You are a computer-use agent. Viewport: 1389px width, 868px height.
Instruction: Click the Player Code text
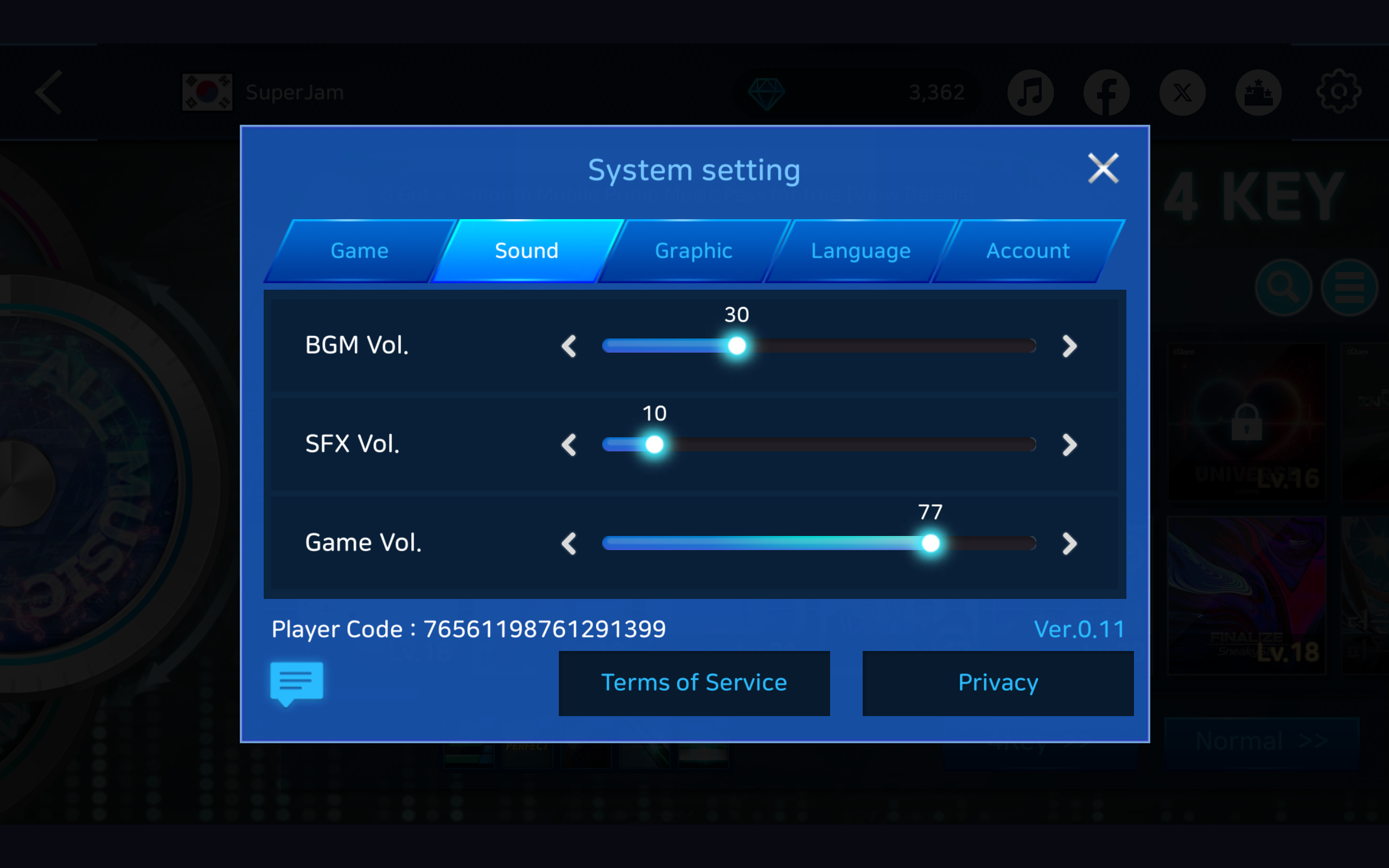click(468, 629)
